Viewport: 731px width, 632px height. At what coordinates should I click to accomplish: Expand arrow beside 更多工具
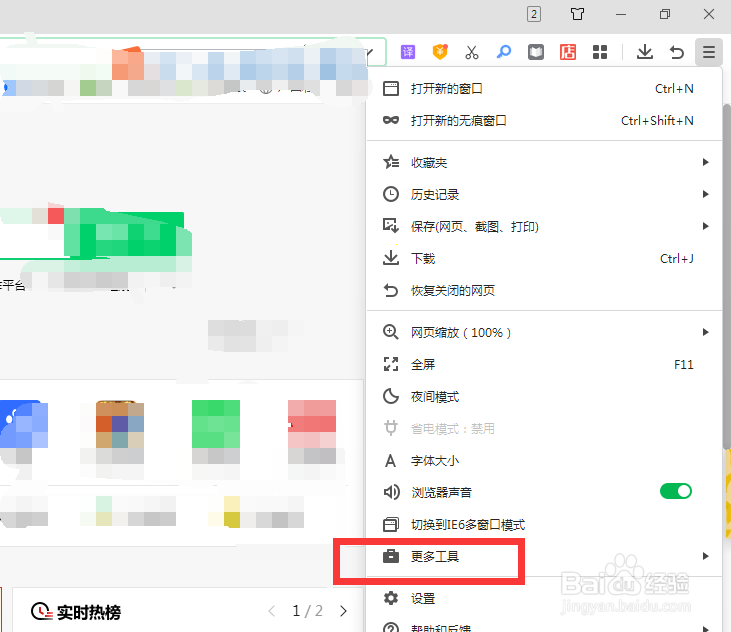click(705, 556)
